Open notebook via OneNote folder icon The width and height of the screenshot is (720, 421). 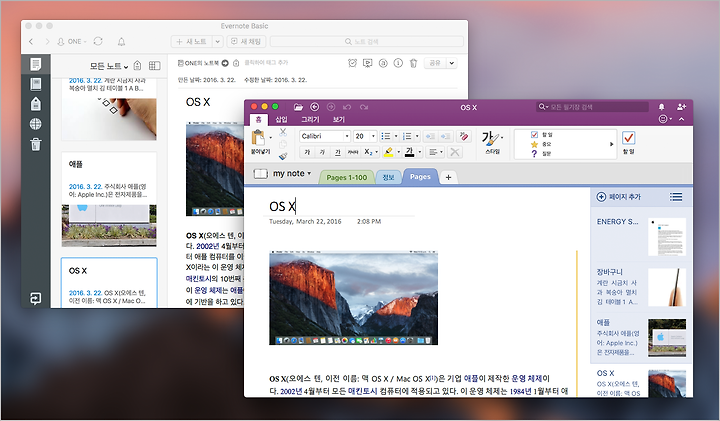tap(298, 107)
